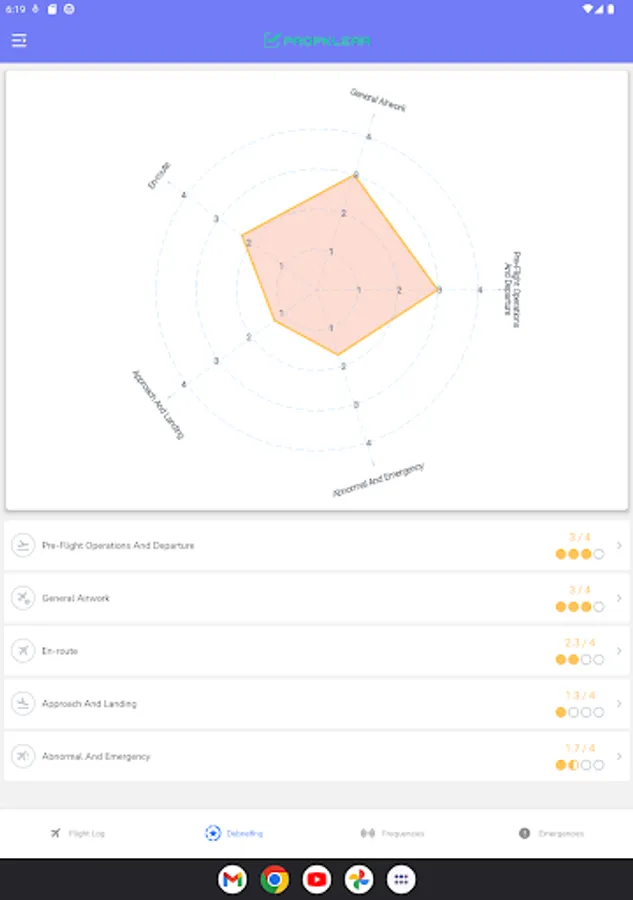The width and height of the screenshot is (633, 900).
Task: Expand the General Airwork row chevron
Action: point(619,598)
